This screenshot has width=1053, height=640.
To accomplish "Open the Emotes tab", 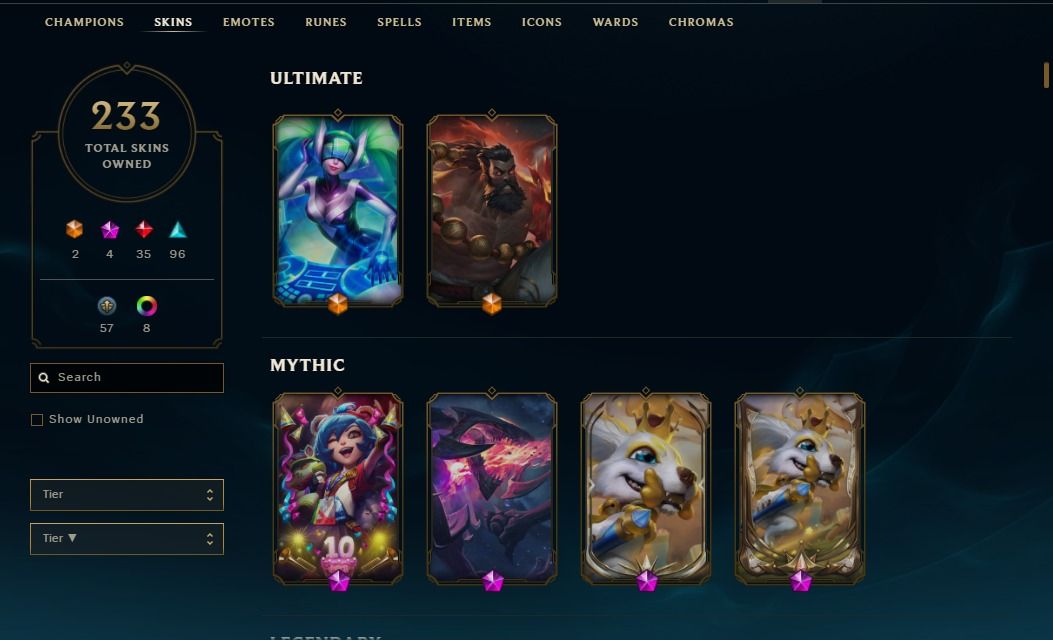I will click(249, 22).
